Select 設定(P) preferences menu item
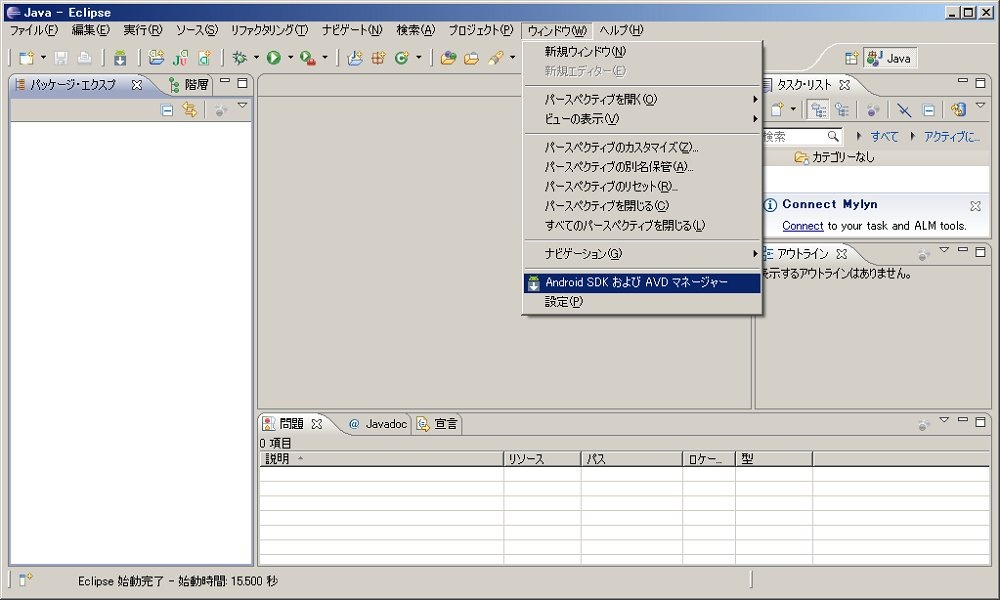Image resolution: width=1000 pixels, height=600 pixels. coord(643,302)
